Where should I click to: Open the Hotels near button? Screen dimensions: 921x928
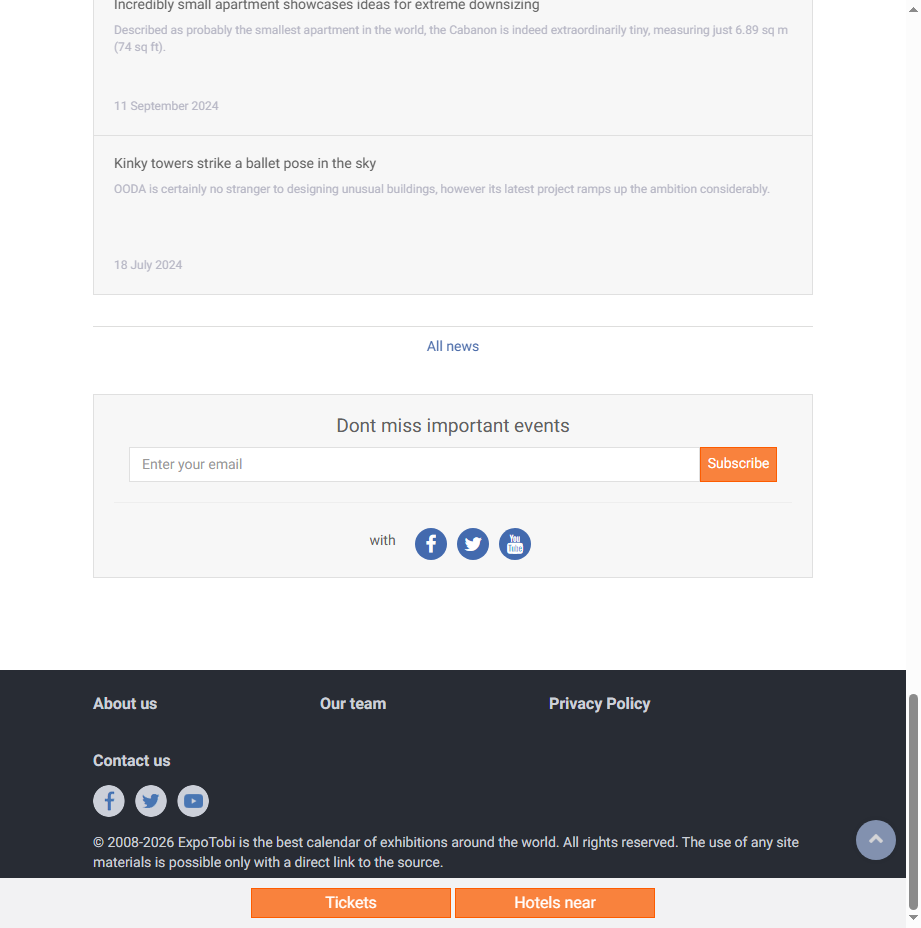(x=555, y=903)
